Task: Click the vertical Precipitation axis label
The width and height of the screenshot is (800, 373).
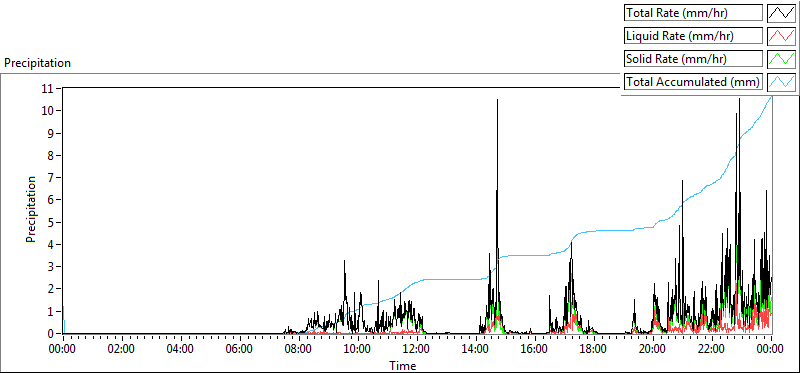Action: [31, 210]
